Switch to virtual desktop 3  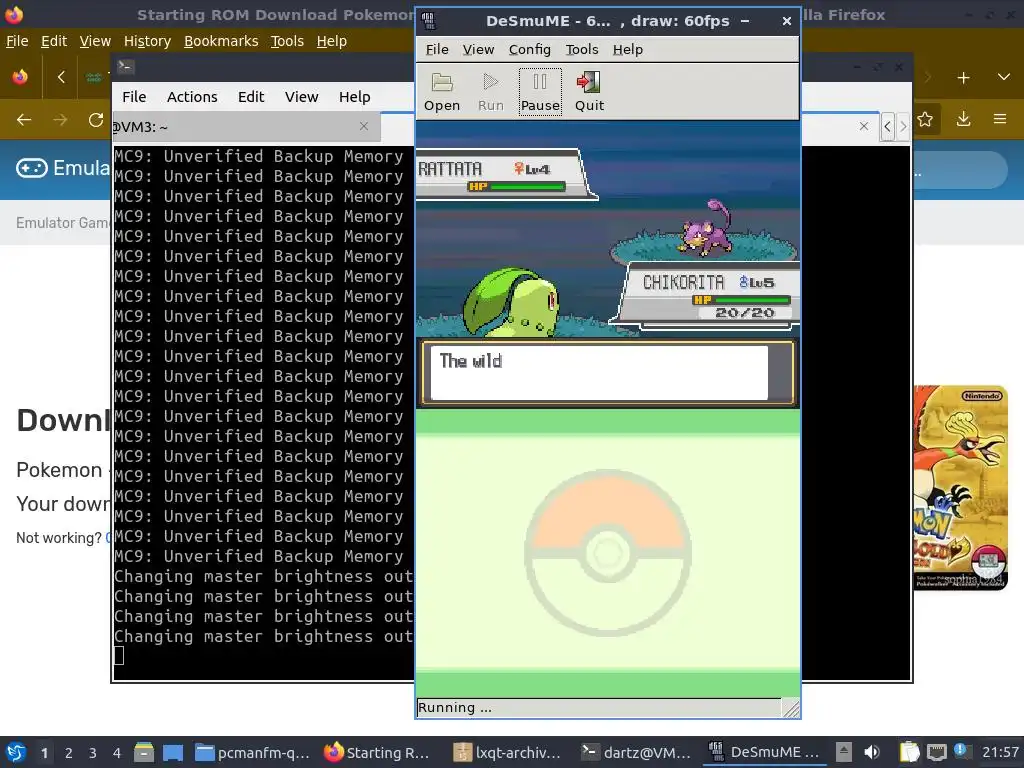[93, 753]
